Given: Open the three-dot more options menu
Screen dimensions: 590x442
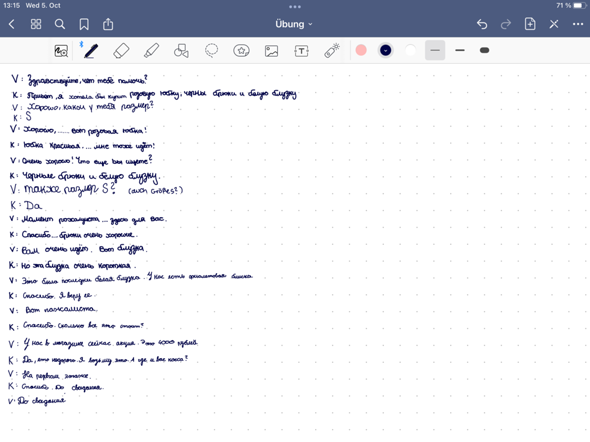Looking at the screenshot, I should (x=578, y=24).
